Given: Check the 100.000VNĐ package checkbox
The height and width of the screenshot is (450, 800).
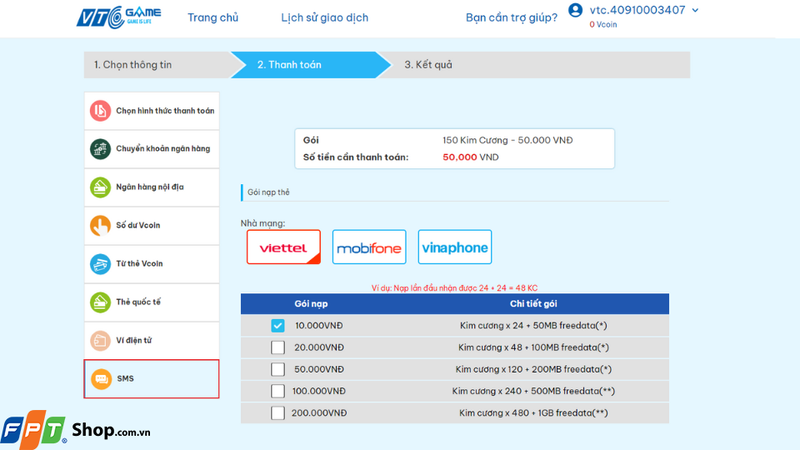Looking at the screenshot, I should [x=278, y=391].
